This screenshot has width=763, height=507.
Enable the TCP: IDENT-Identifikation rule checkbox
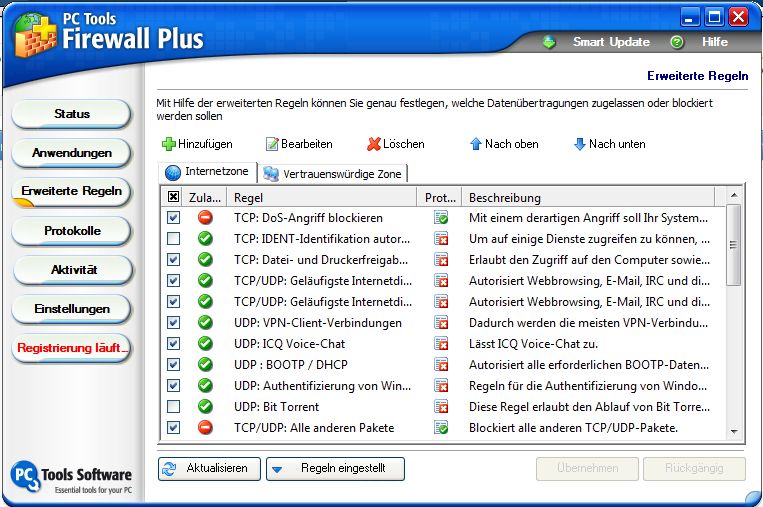pyautogui.click(x=173, y=238)
